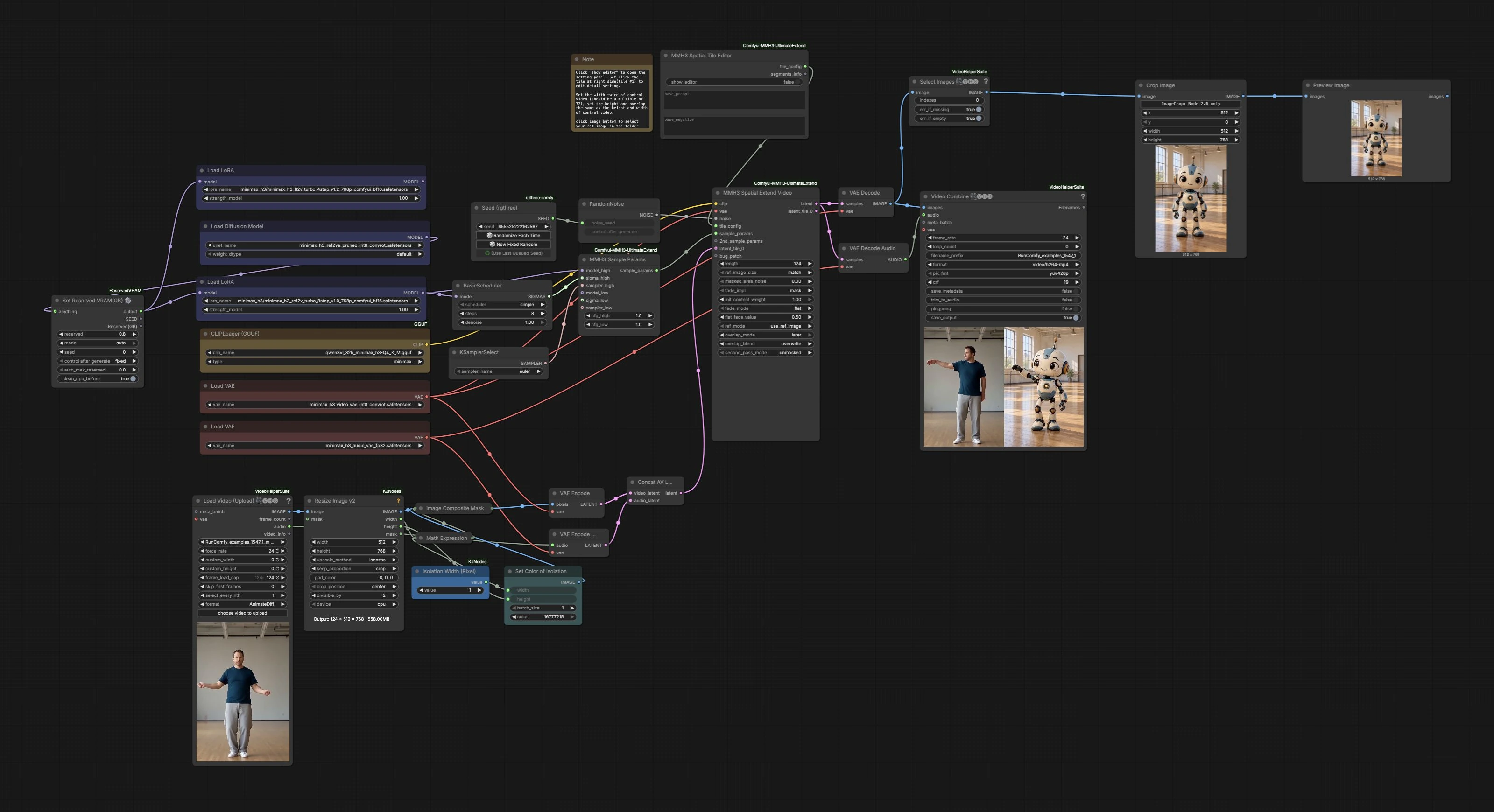Open the format dropdown showing video/h264-mp4

coord(1003,264)
